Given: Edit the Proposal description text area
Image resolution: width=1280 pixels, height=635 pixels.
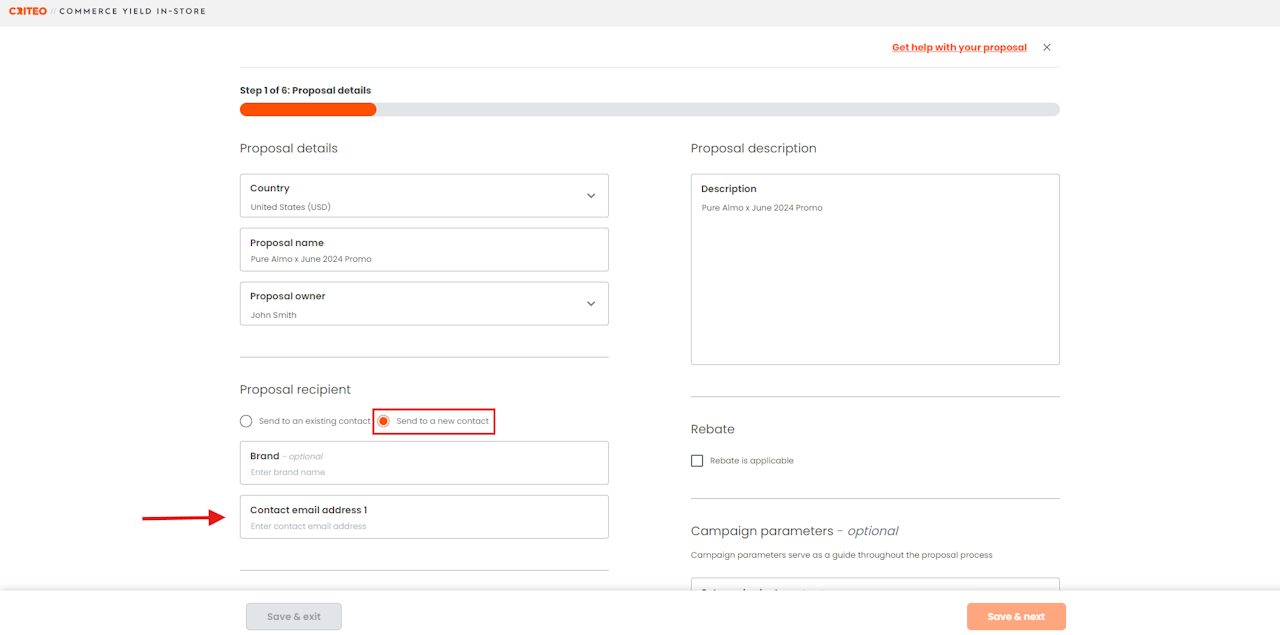Looking at the screenshot, I should click(x=875, y=280).
